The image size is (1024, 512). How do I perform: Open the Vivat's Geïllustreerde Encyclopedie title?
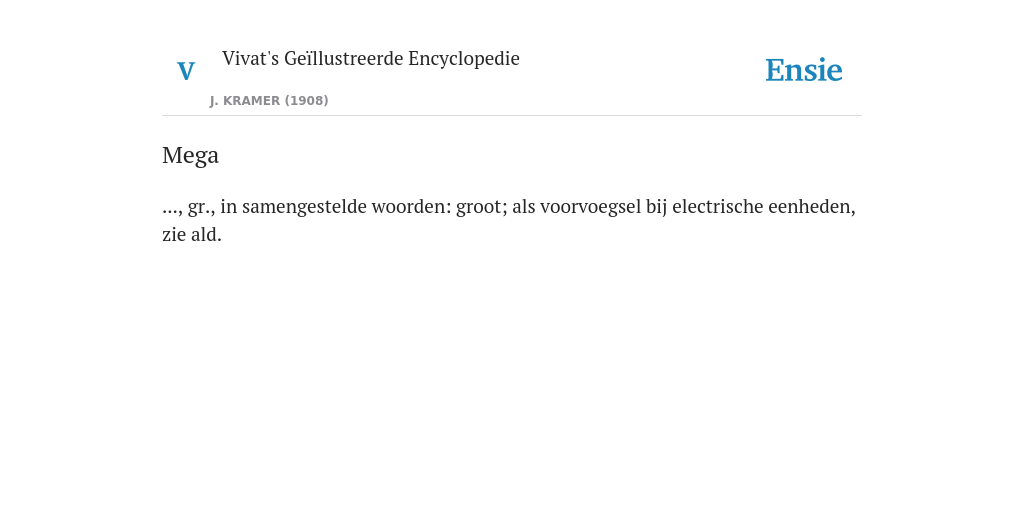point(370,58)
